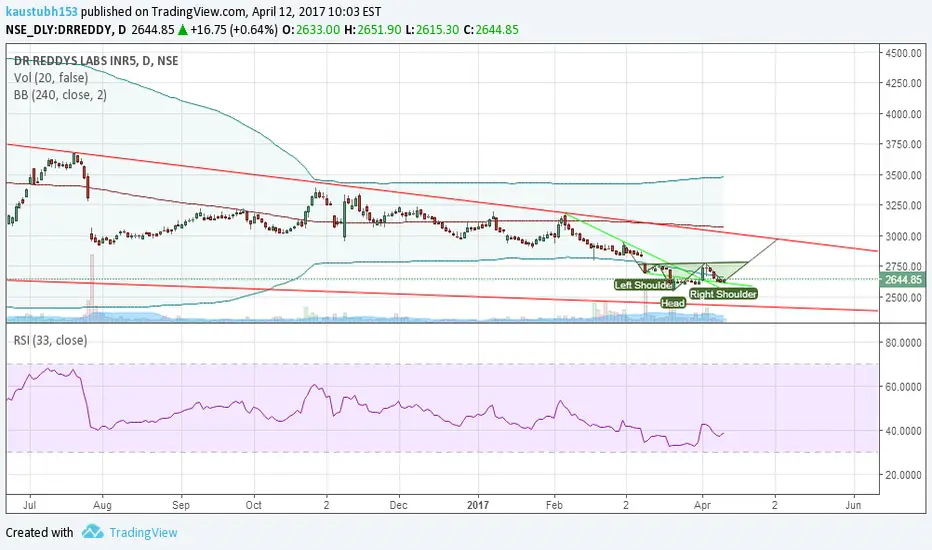The height and width of the screenshot is (550, 932).
Task: Click the current price tag 2644.85 on axis
Action: (903, 279)
